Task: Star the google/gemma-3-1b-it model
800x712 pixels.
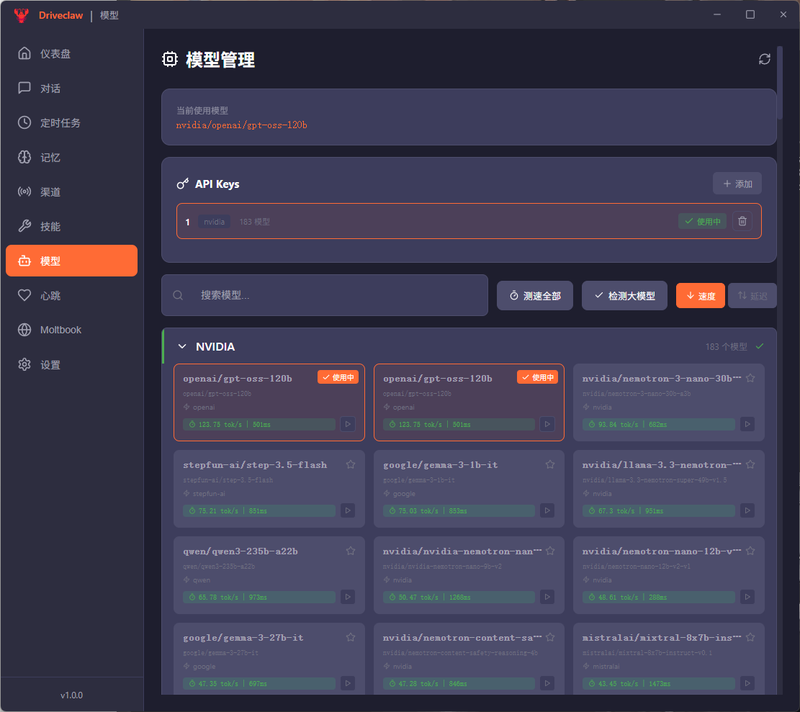Action: (x=550, y=465)
